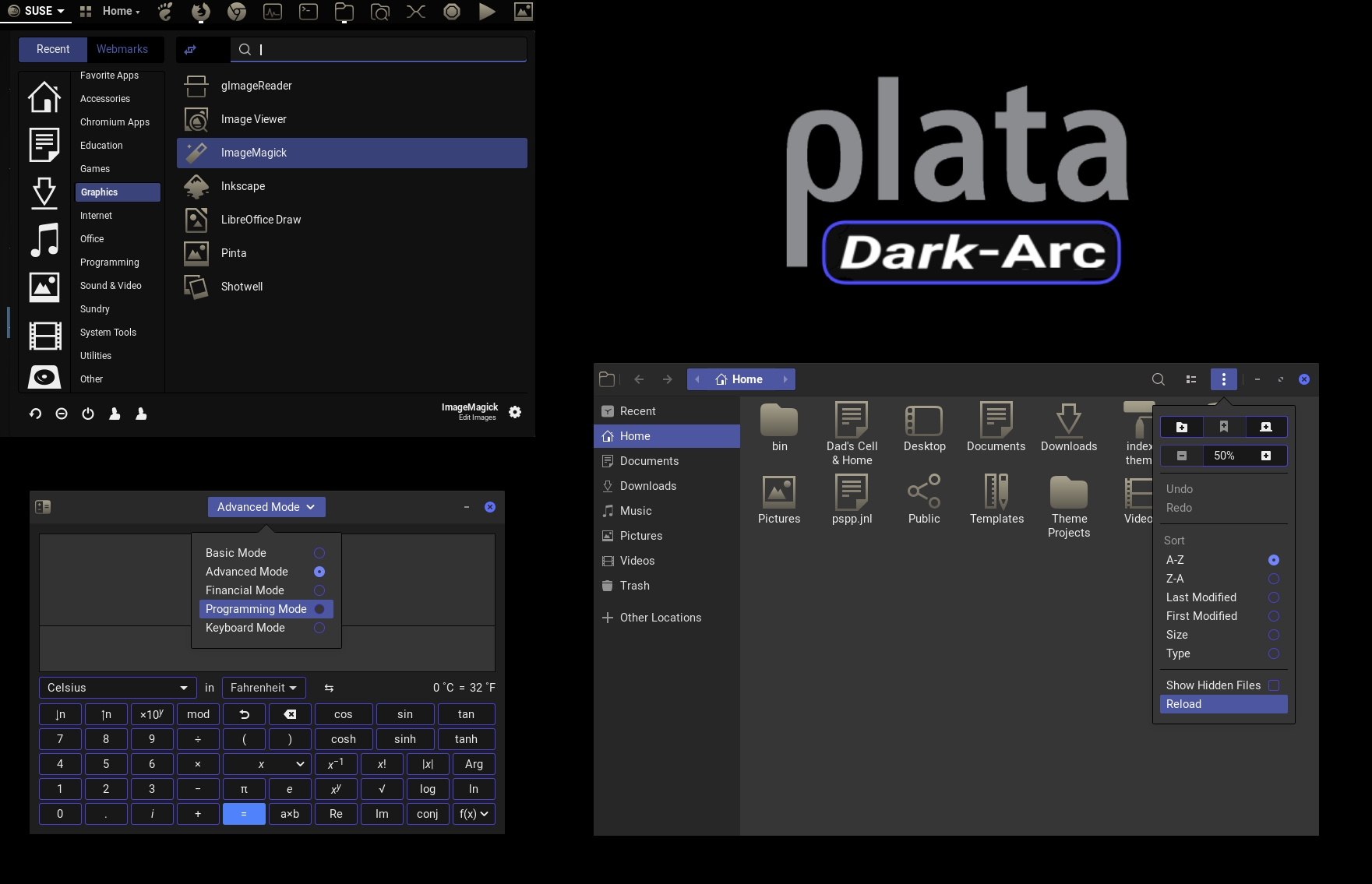The width and height of the screenshot is (1372, 884).
Task: Go back with the left arrow in file manager
Action: (x=639, y=379)
